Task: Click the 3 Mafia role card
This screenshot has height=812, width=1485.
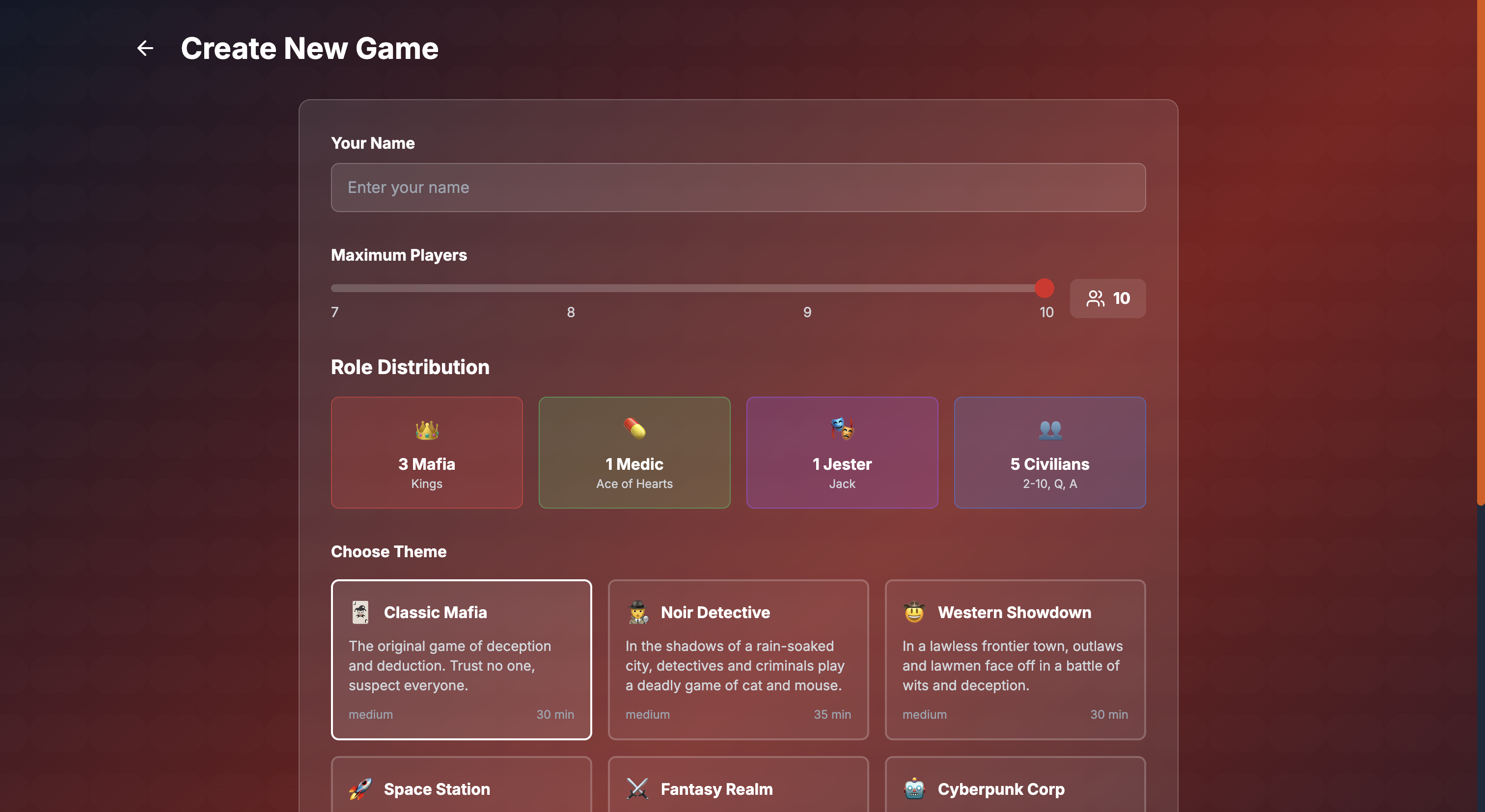Action: 427,452
